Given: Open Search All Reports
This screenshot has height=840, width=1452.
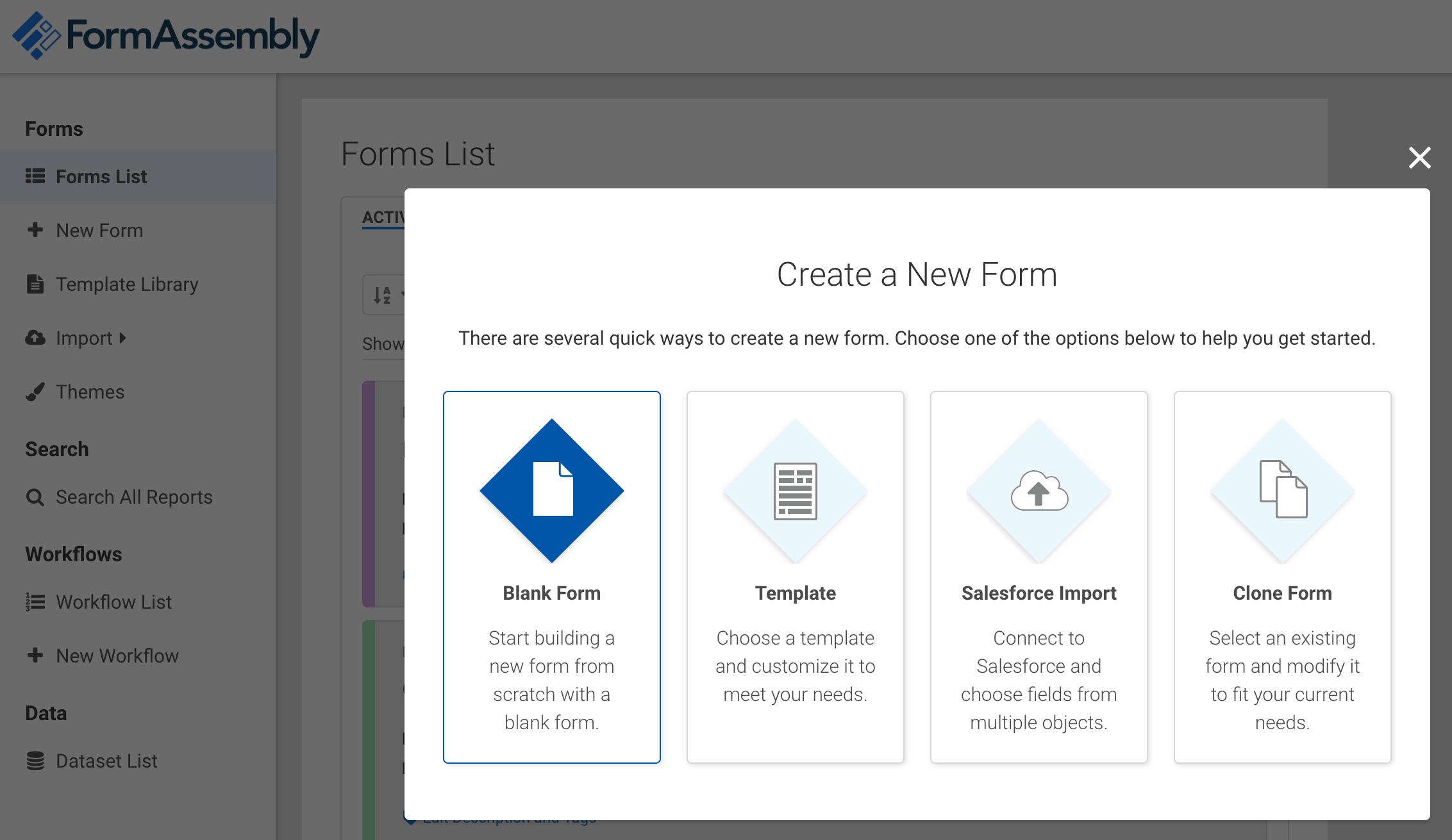Looking at the screenshot, I should (138, 497).
